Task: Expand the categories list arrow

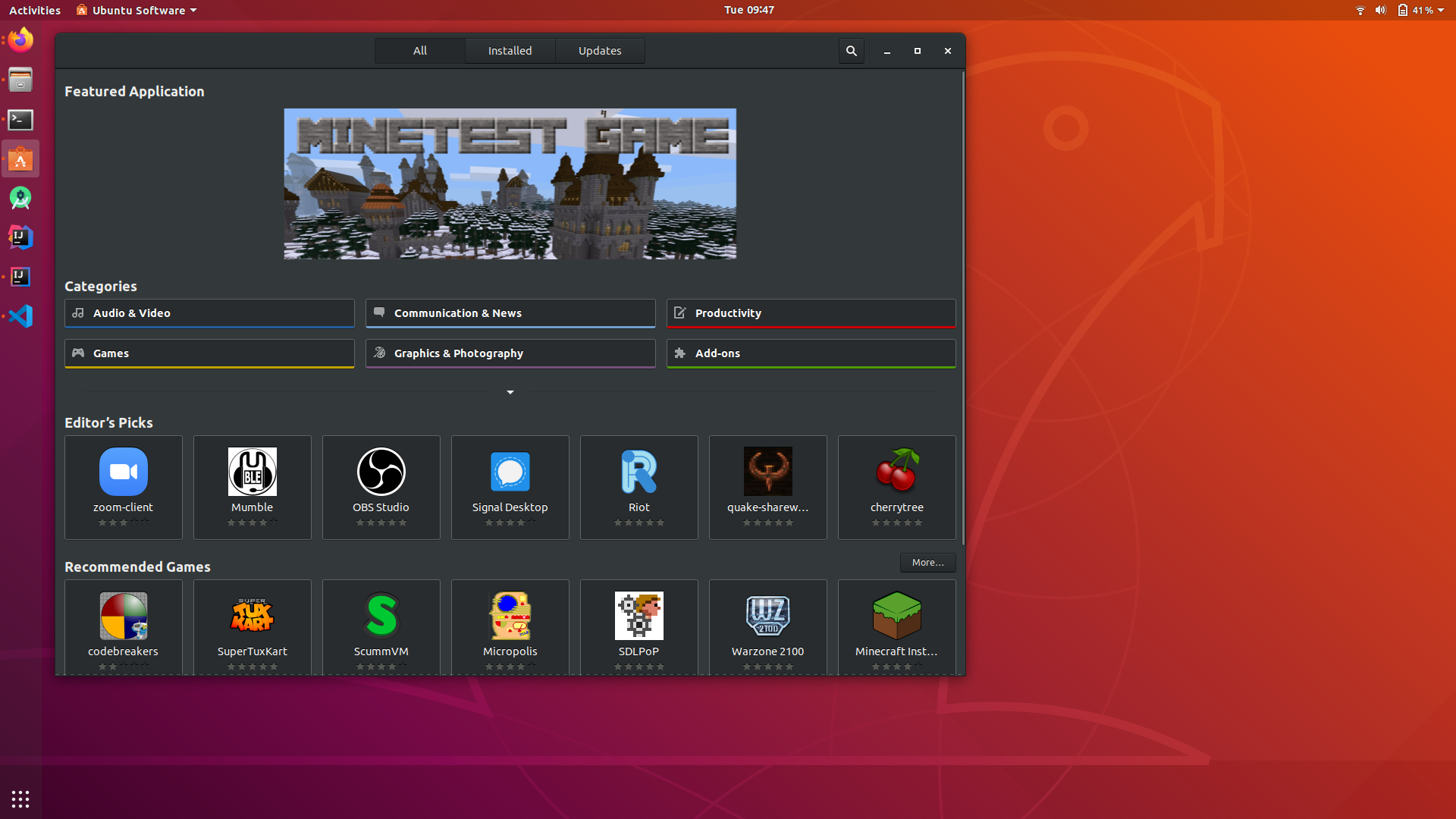Action: (510, 392)
